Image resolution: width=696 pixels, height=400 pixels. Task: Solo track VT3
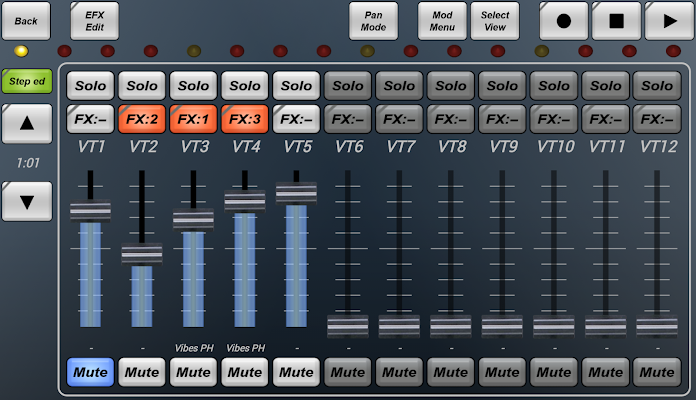pos(194,85)
